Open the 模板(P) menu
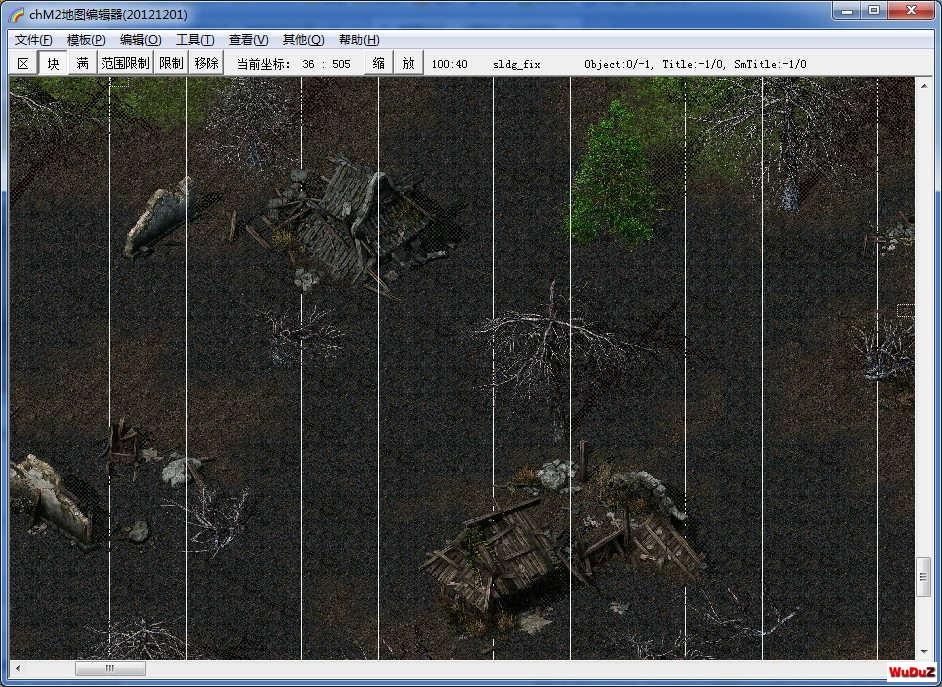The width and height of the screenshot is (942, 687). click(x=86, y=40)
